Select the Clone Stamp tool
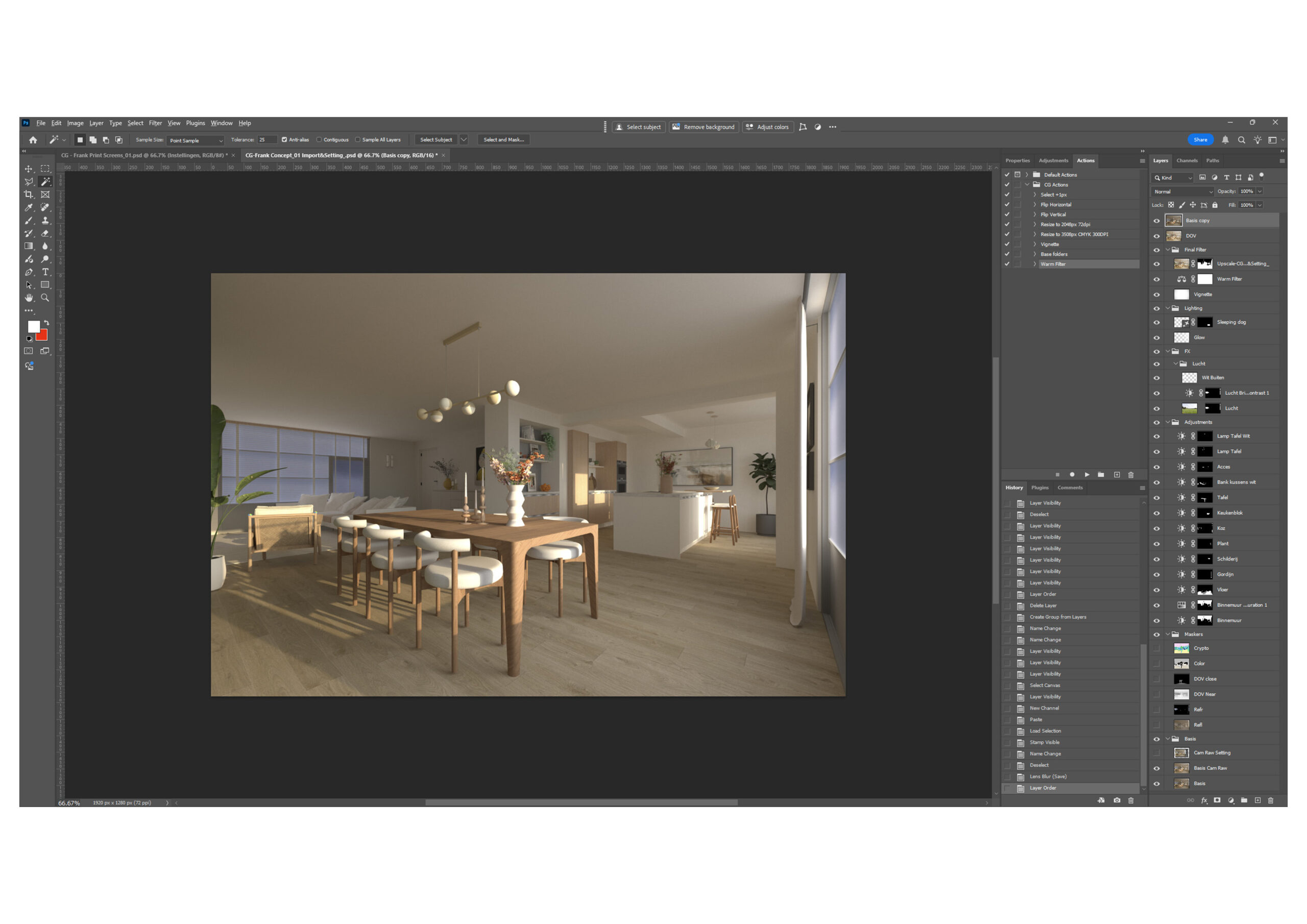The width and height of the screenshot is (1307, 924). pyautogui.click(x=45, y=221)
